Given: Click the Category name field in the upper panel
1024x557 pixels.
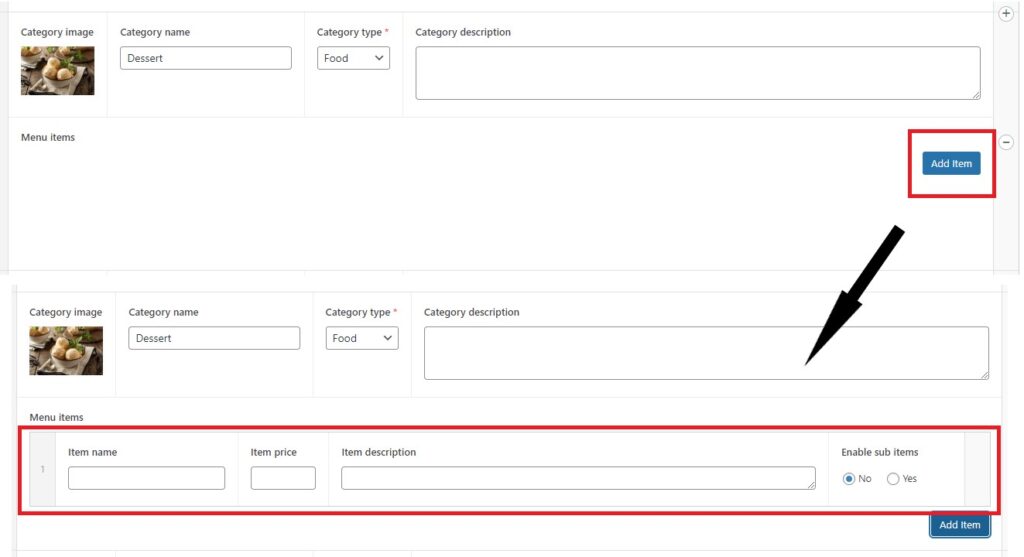Looking at the screenshot, I should (205, 58).
